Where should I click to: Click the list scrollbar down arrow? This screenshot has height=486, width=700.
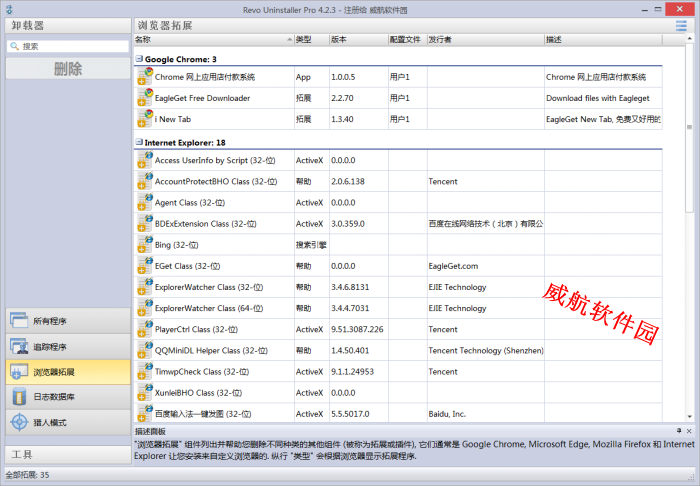pos(690,417)
